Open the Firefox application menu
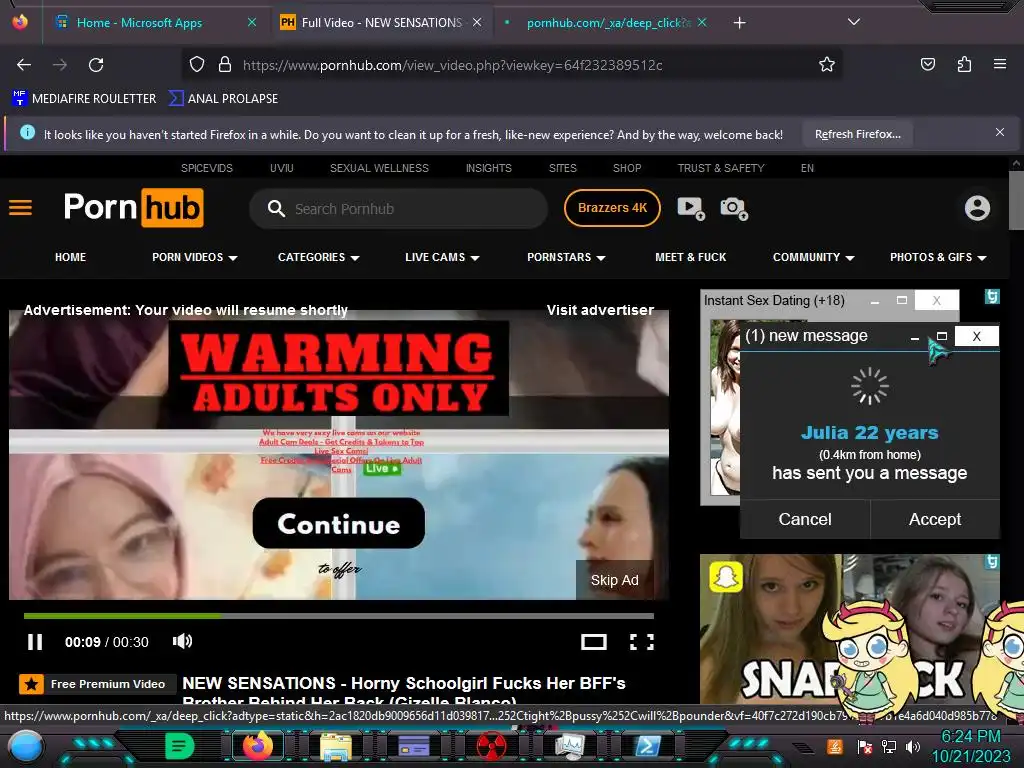 click(999, 64)
